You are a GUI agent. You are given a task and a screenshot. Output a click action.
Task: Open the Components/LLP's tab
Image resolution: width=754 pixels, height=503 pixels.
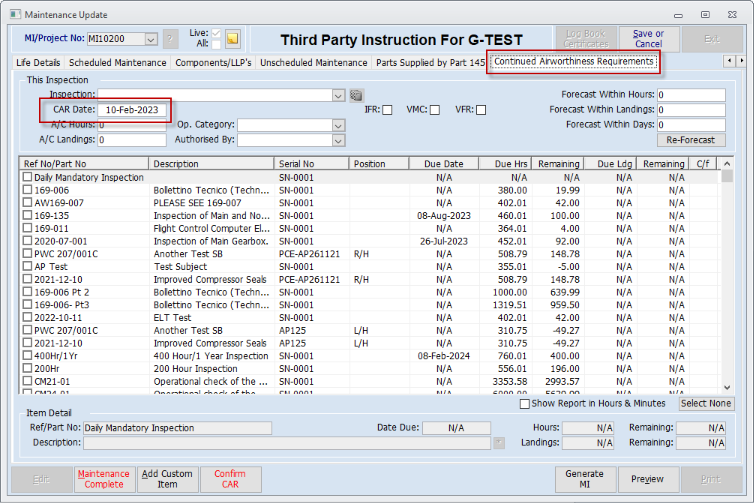(213, 63)
